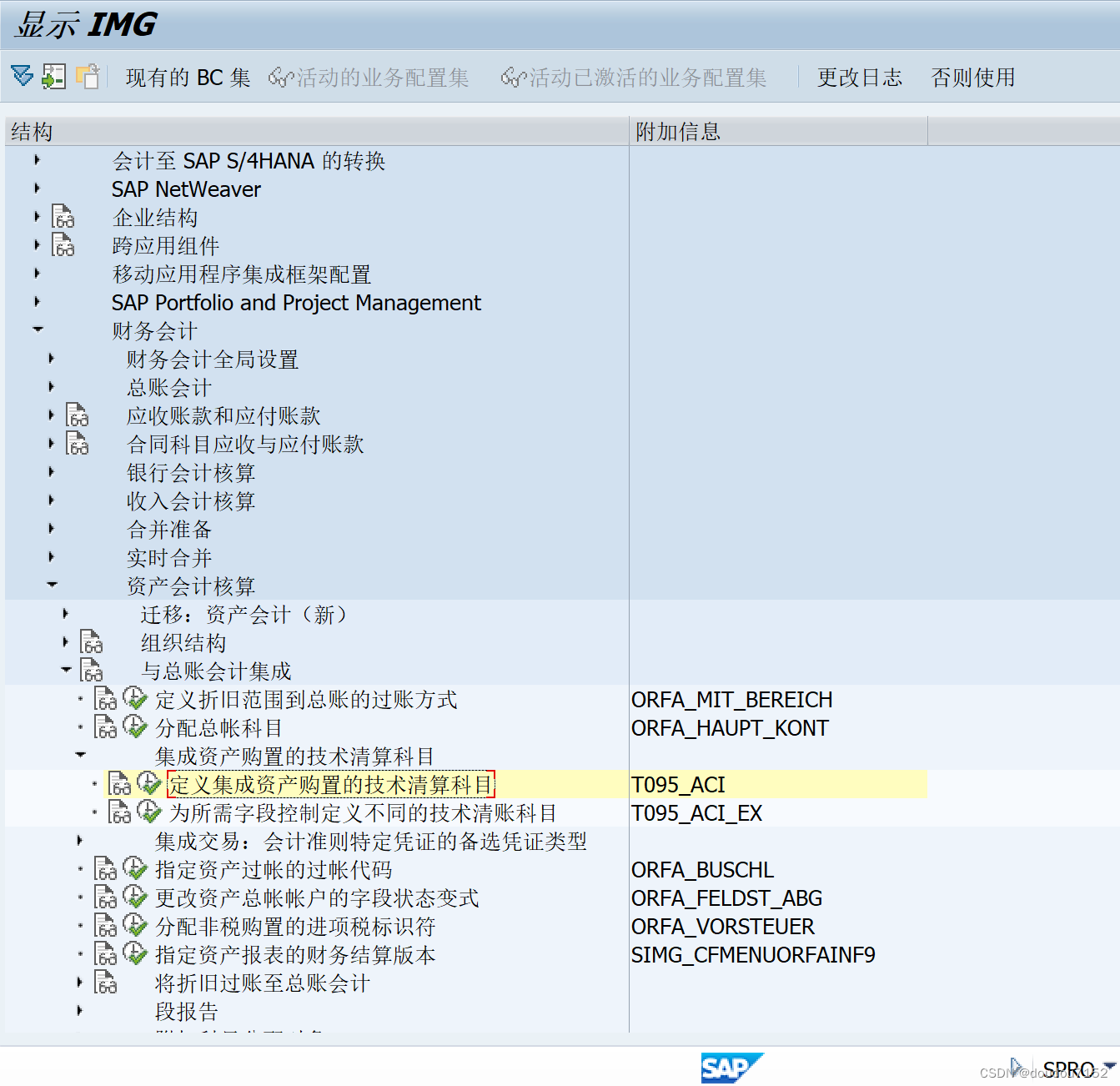The height and width of the screenshot is (1086, 1120).
Task: Click the third toolbar icon with document and folder
Action: click(x=88, y=76)
